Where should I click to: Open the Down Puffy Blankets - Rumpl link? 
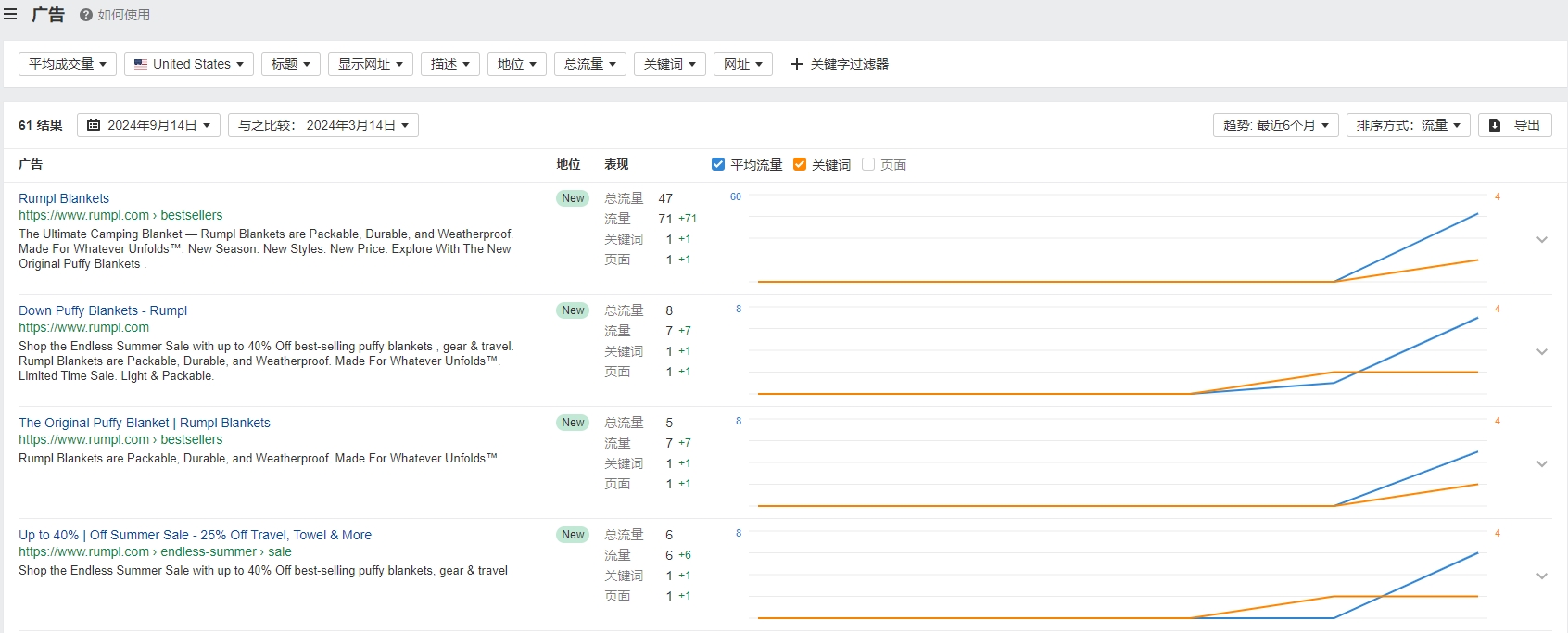click(x=103, y=310)
